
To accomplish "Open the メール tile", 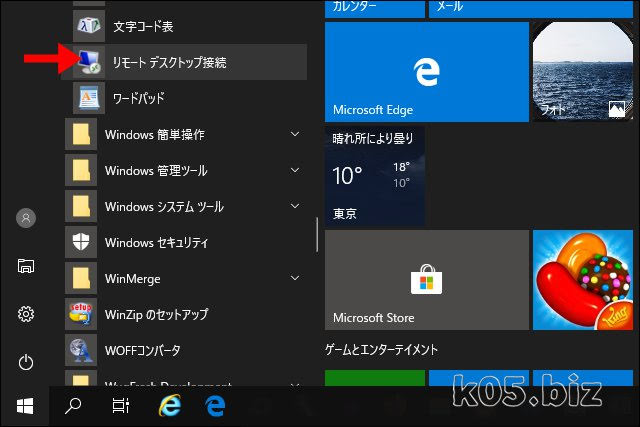I will (531, 9).
